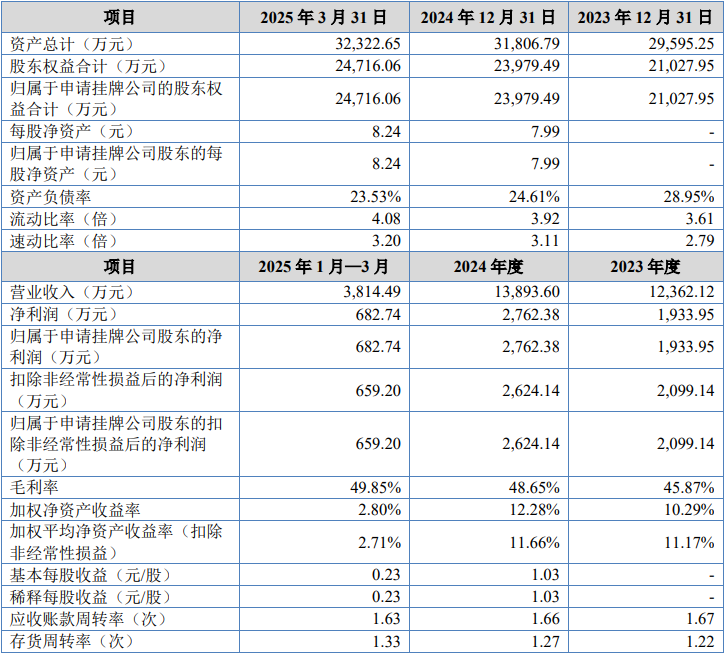Select the value 3.92
The height and width of the screenshot is (655, 727).
pos(545,218)
